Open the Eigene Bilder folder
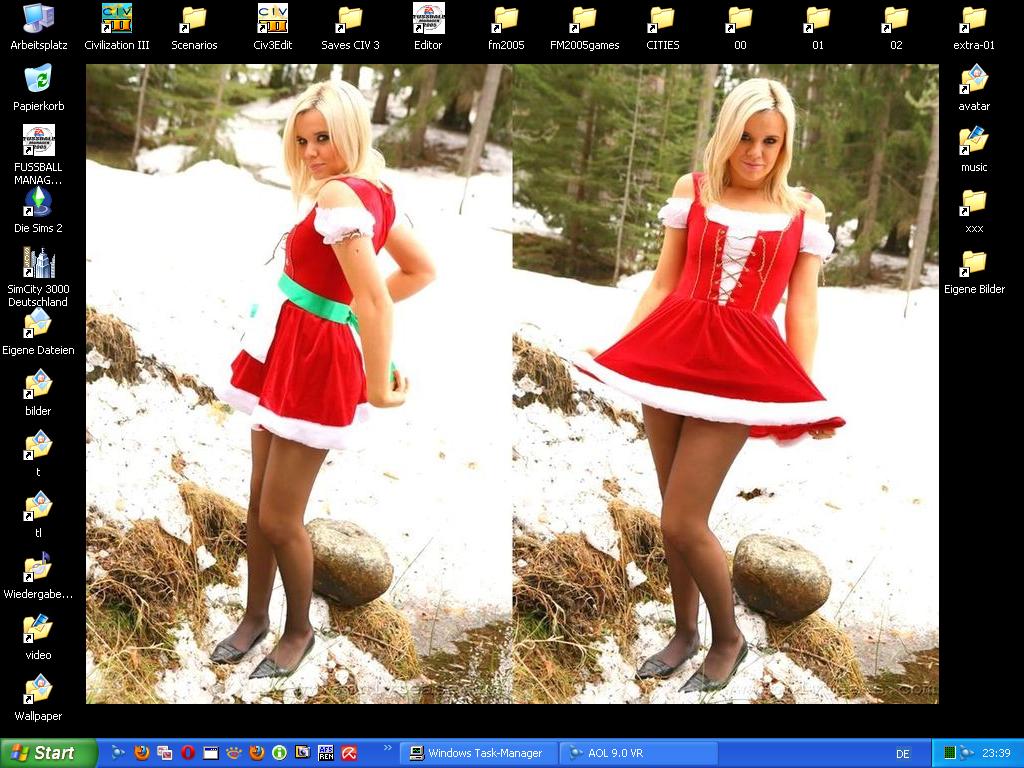 coord(974,264)
